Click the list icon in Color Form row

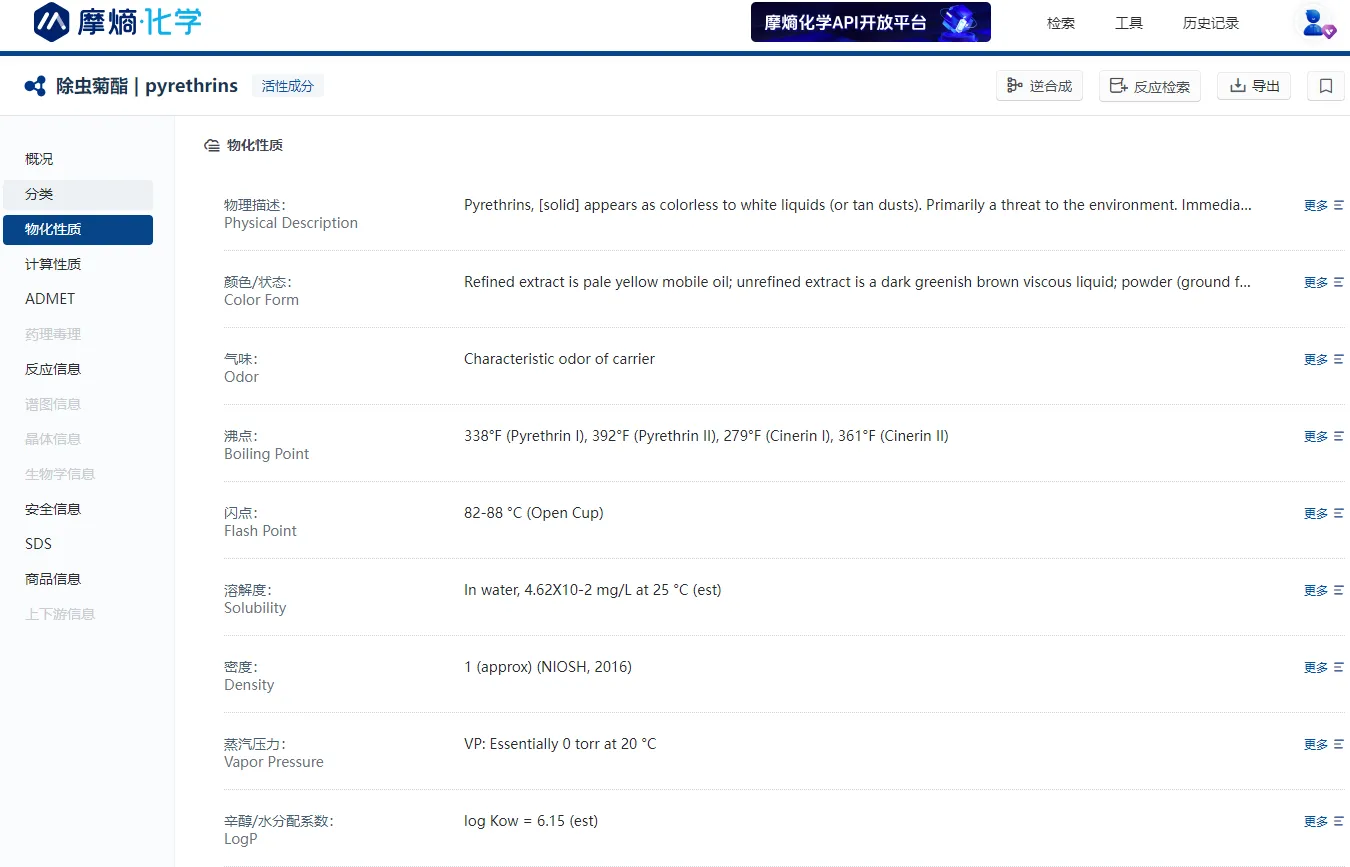1339,282
